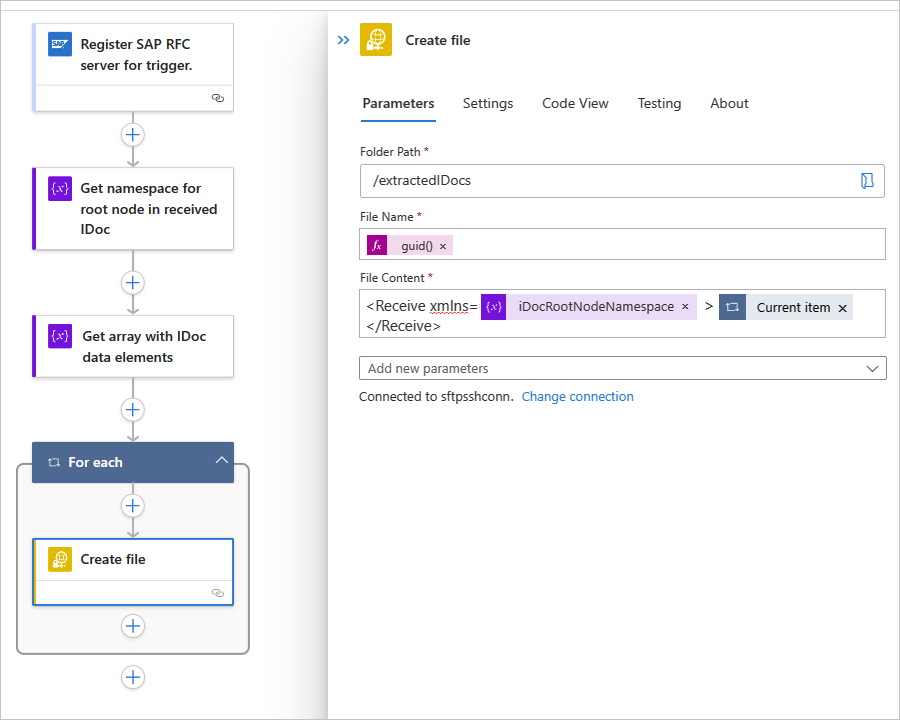
Task: Switch to the Settings tab
Action: click(x=488, y=103)
